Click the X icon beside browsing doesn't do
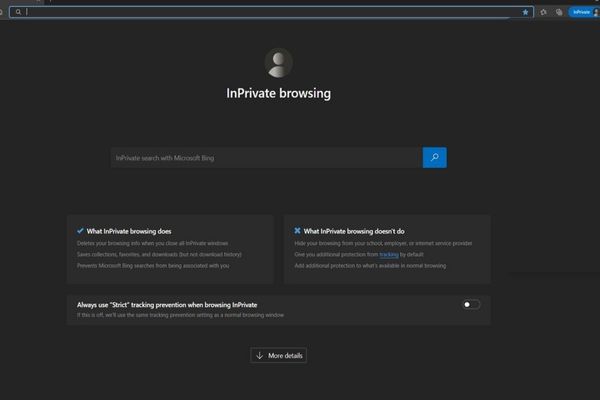 [297, 231]
